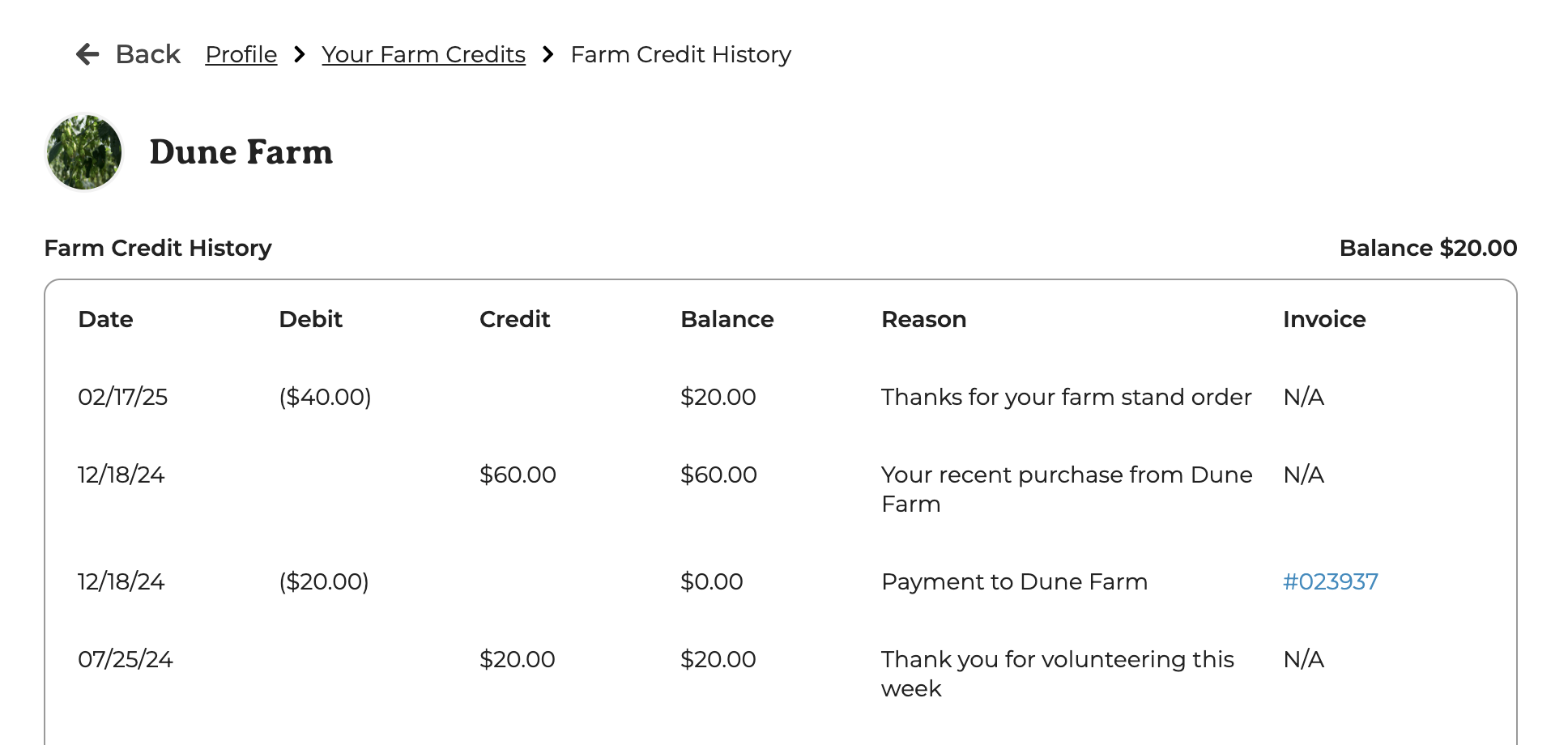This screenshot has width=1568, height=745.
Task: Click the Dune Farm avatar image
Action: 84,152
